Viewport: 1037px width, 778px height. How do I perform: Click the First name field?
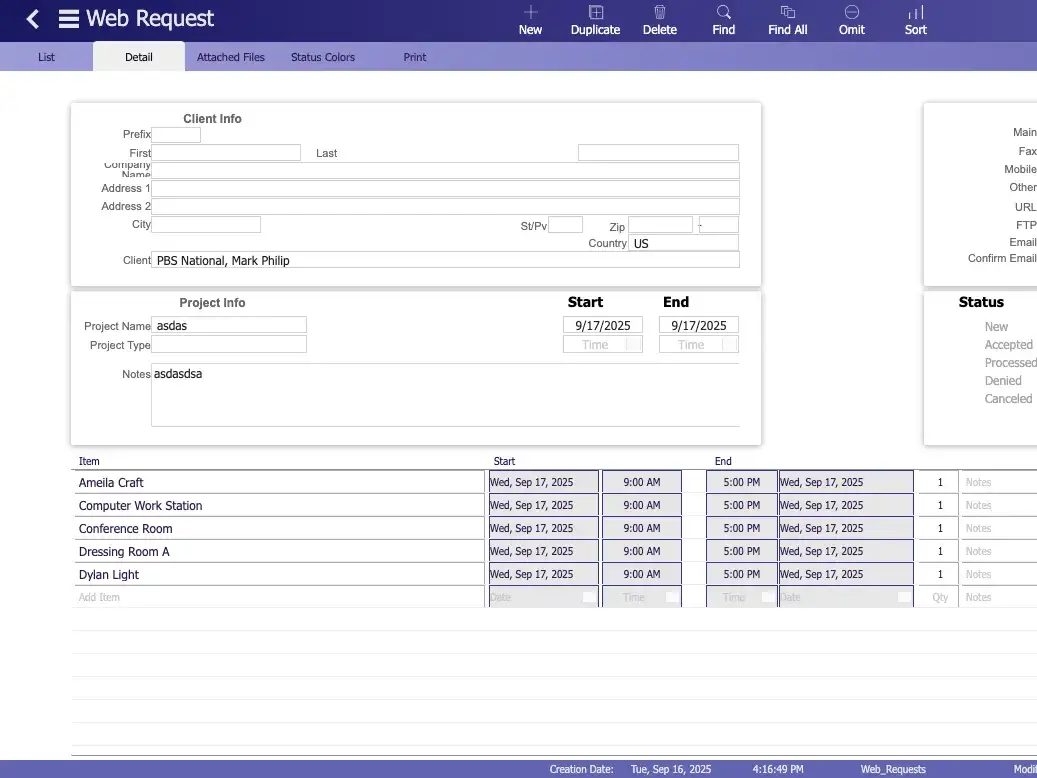tap(226, 153)
